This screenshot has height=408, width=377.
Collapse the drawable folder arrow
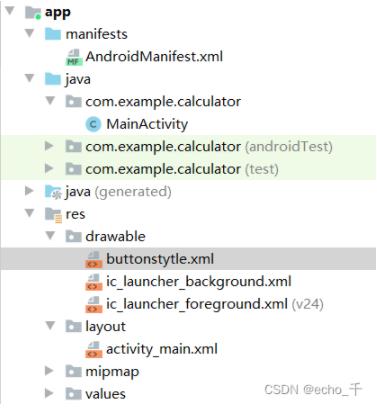pyautogui.click(x=50, y=236)
